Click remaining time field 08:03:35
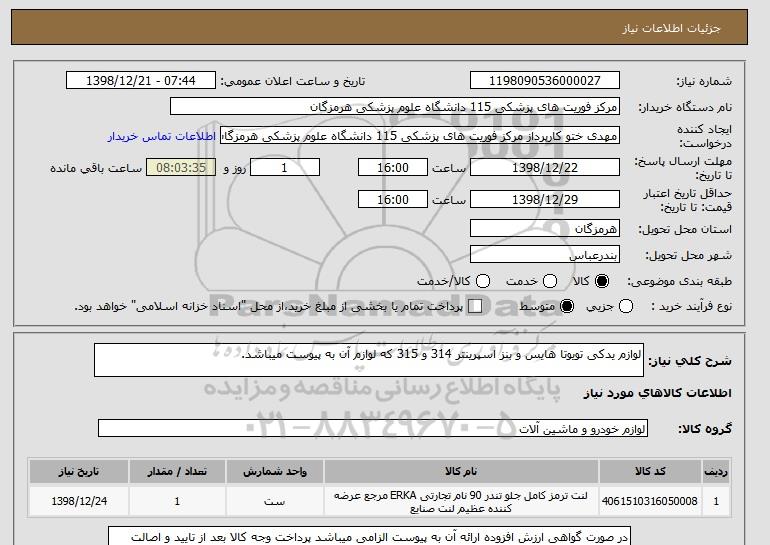Screen dimensions: 770x545 (x=181, y=167)
